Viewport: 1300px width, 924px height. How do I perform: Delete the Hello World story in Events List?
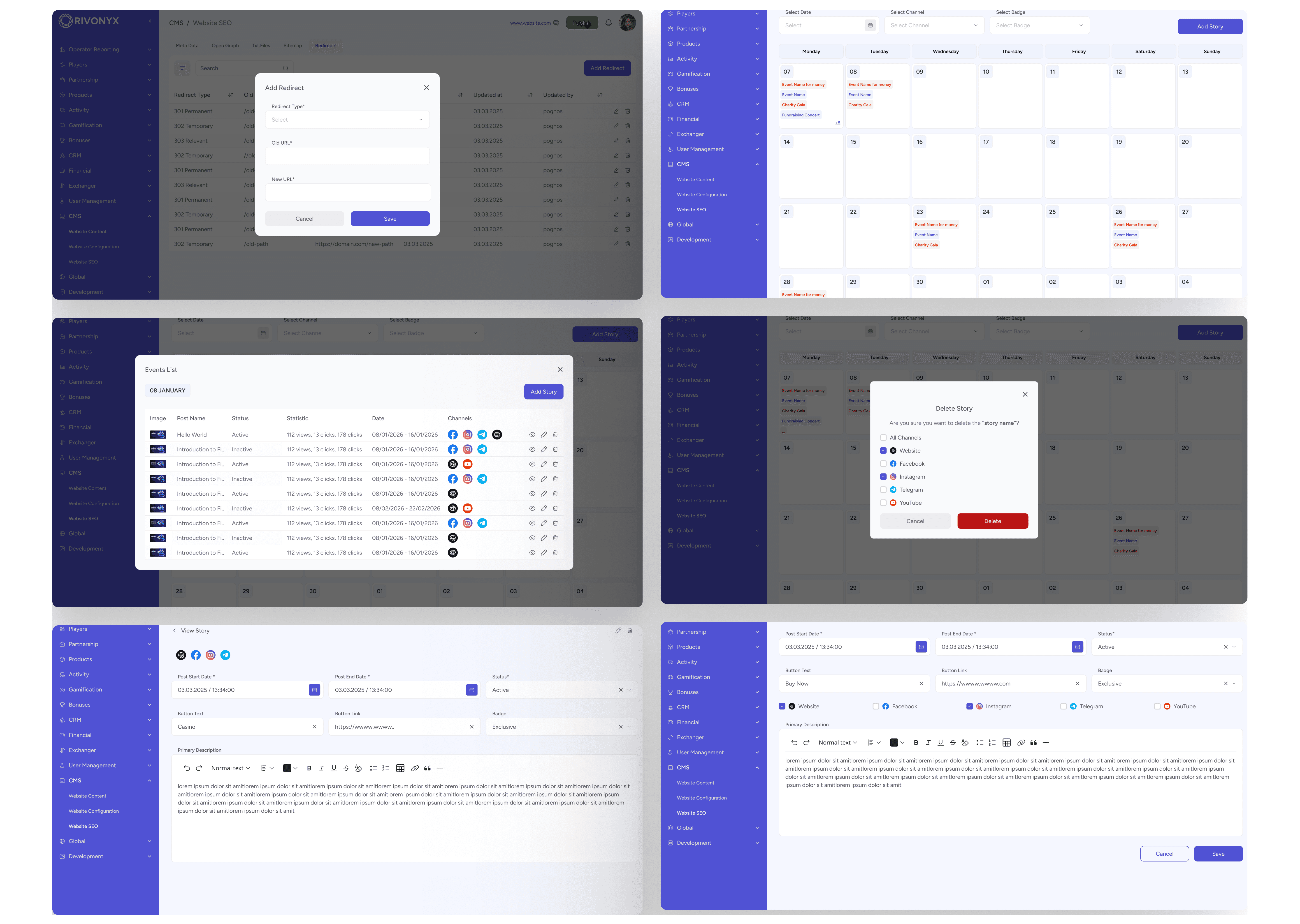[555, 435]
